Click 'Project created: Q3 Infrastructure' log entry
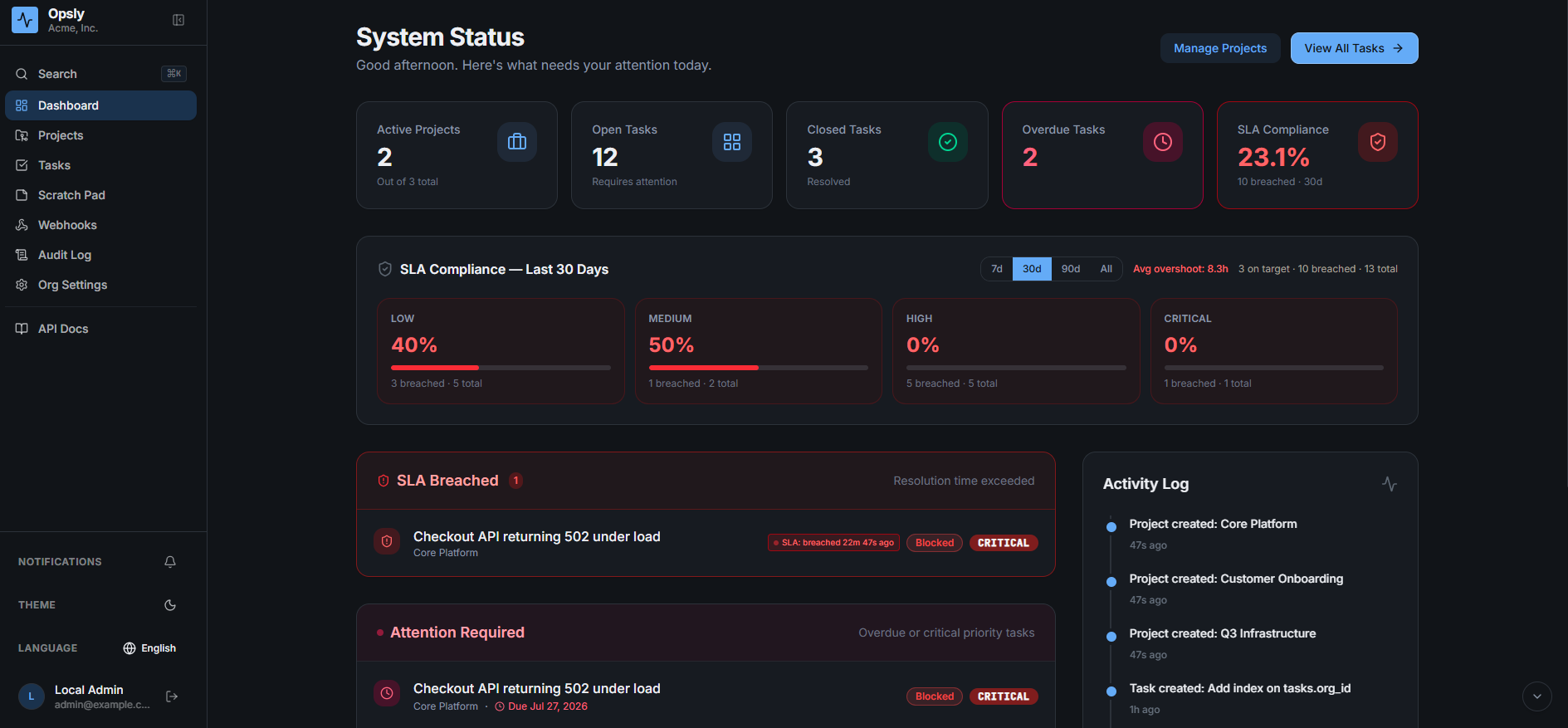 click(1223, 633)
